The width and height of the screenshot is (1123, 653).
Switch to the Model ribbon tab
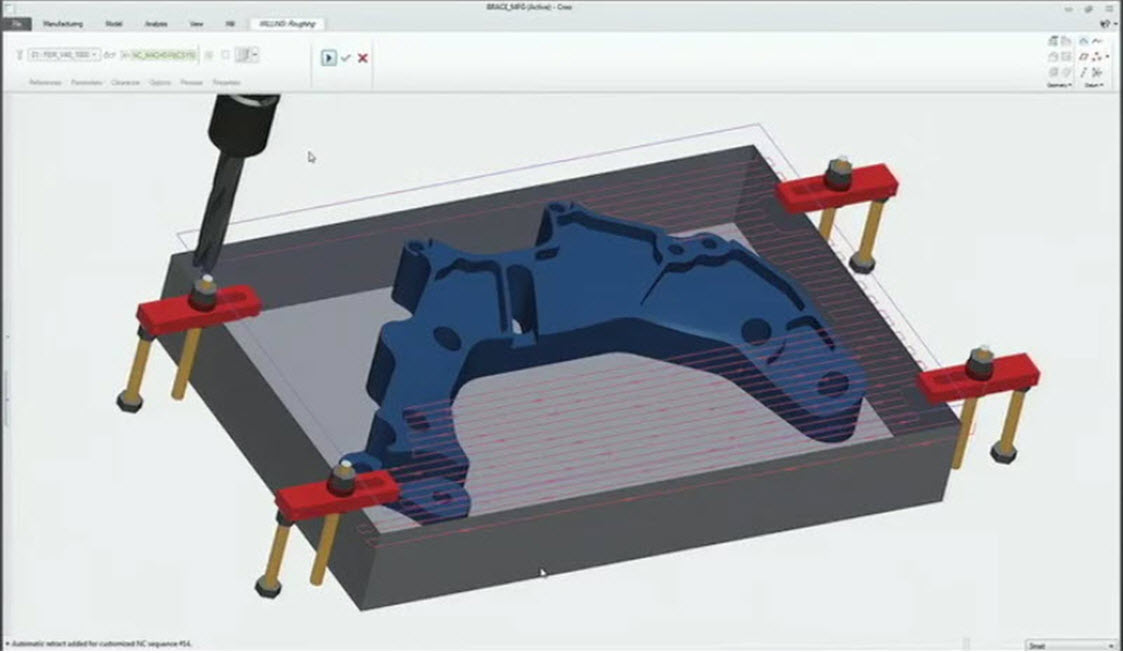click(x=114, y=24)
